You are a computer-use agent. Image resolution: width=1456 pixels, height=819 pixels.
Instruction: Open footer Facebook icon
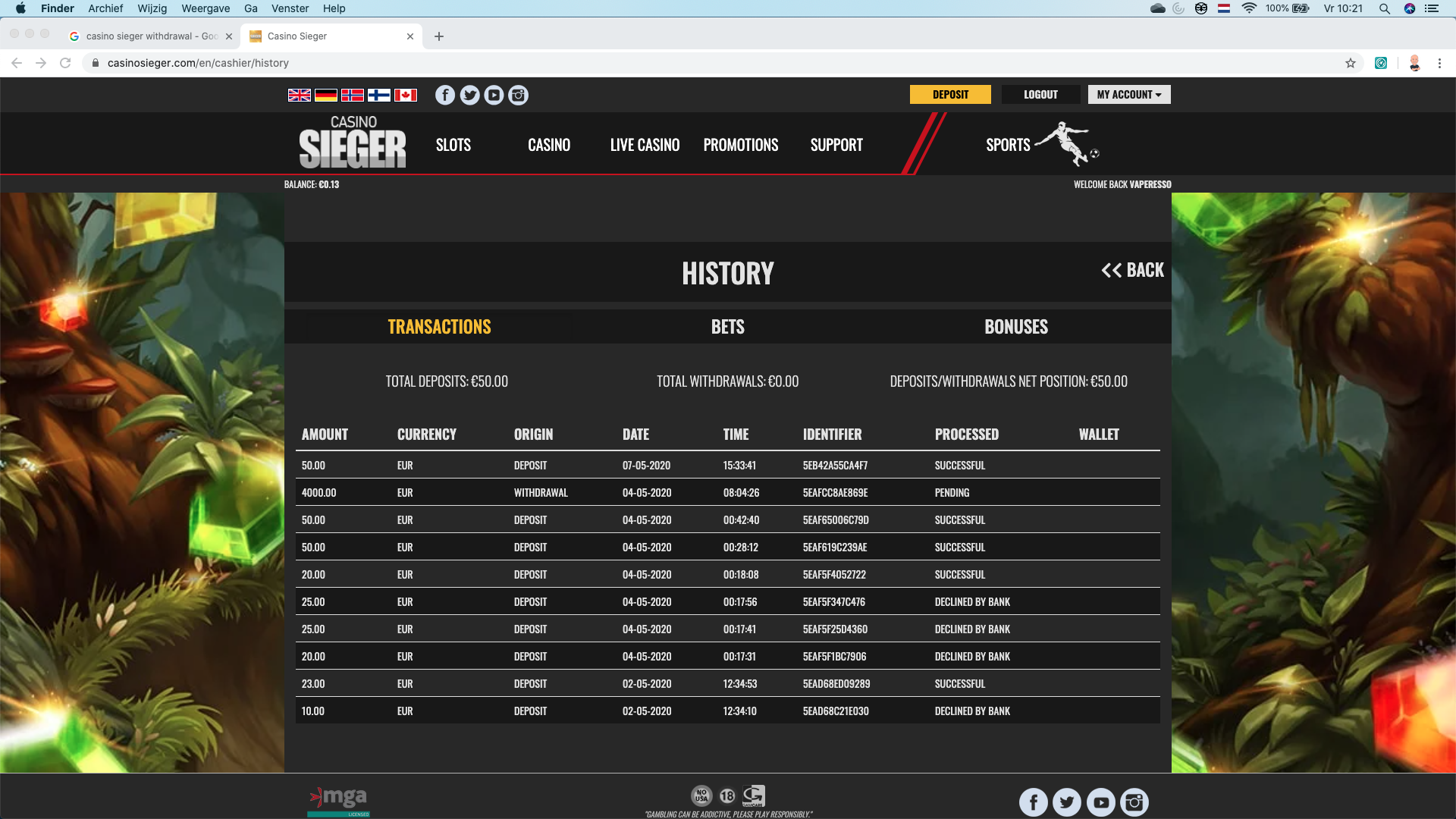pyautogui.click(x=1034, y=802)
